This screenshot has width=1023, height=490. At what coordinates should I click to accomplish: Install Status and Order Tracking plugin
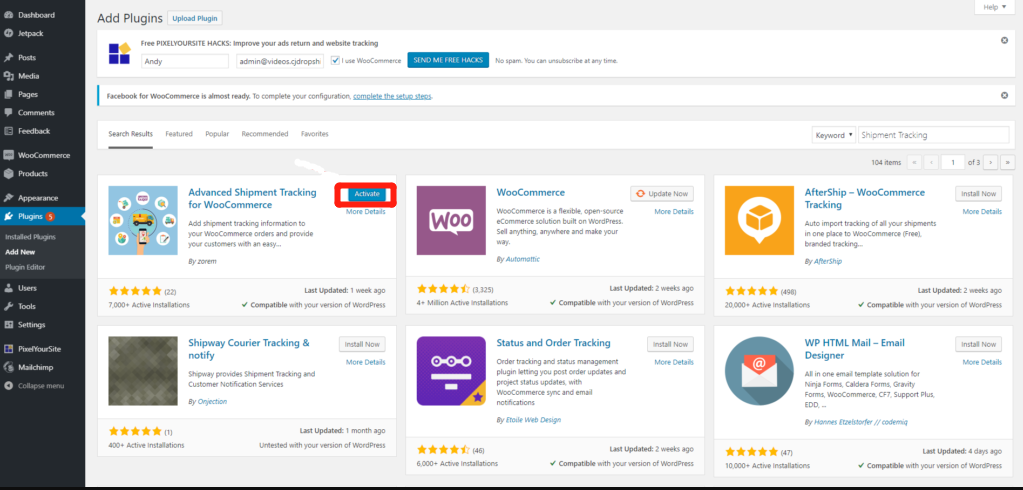671,344
